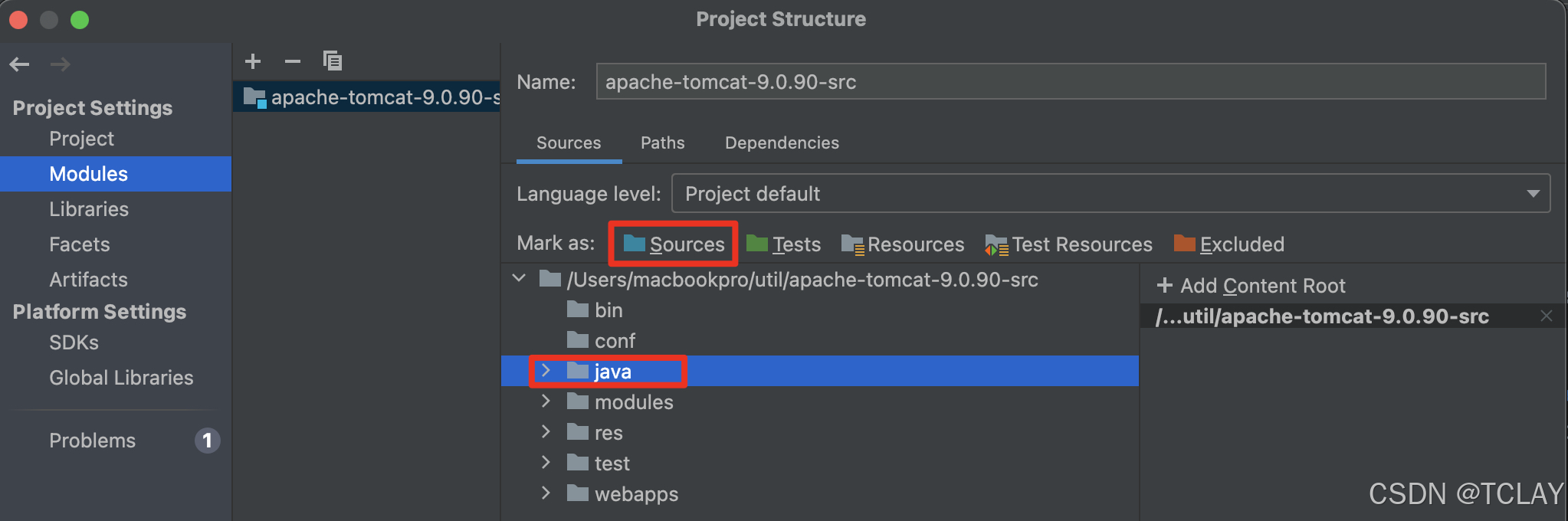This screenshot has width=1568, height=521.
Task: Click Add Content Root
Action: click(1251, 286)
